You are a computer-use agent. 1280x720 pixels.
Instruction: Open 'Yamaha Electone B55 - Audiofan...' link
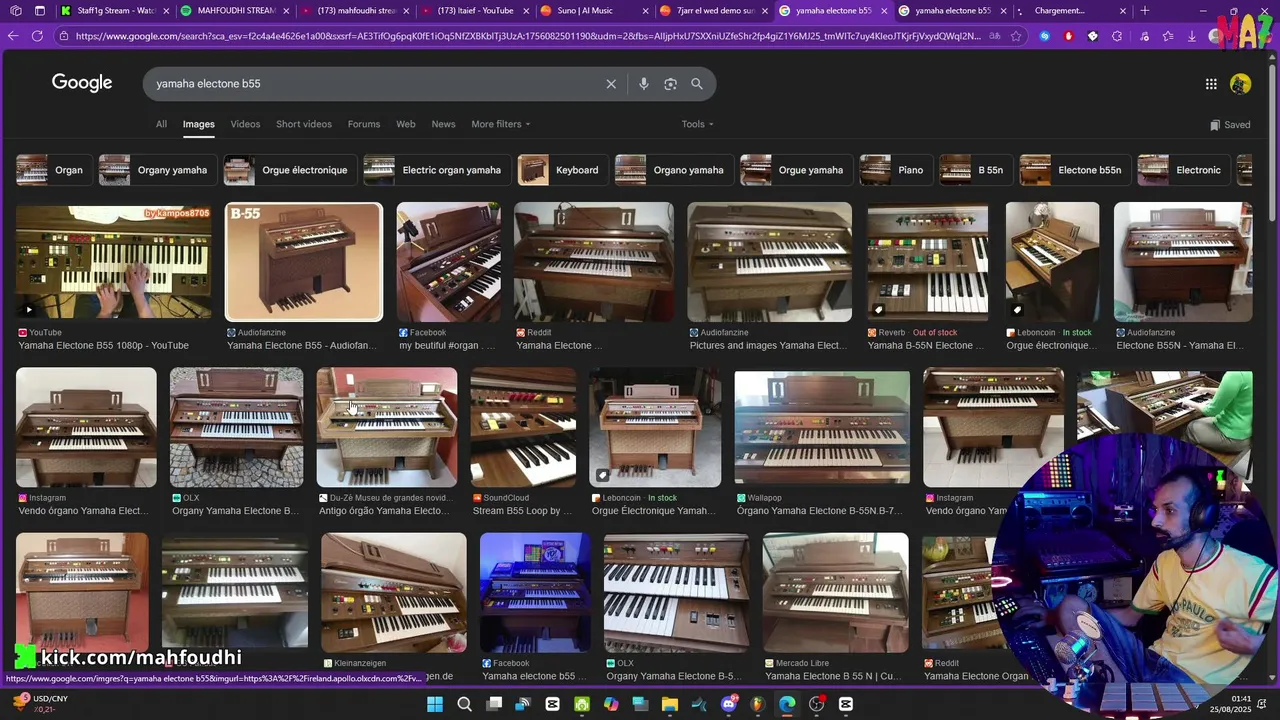pos(302,346)
